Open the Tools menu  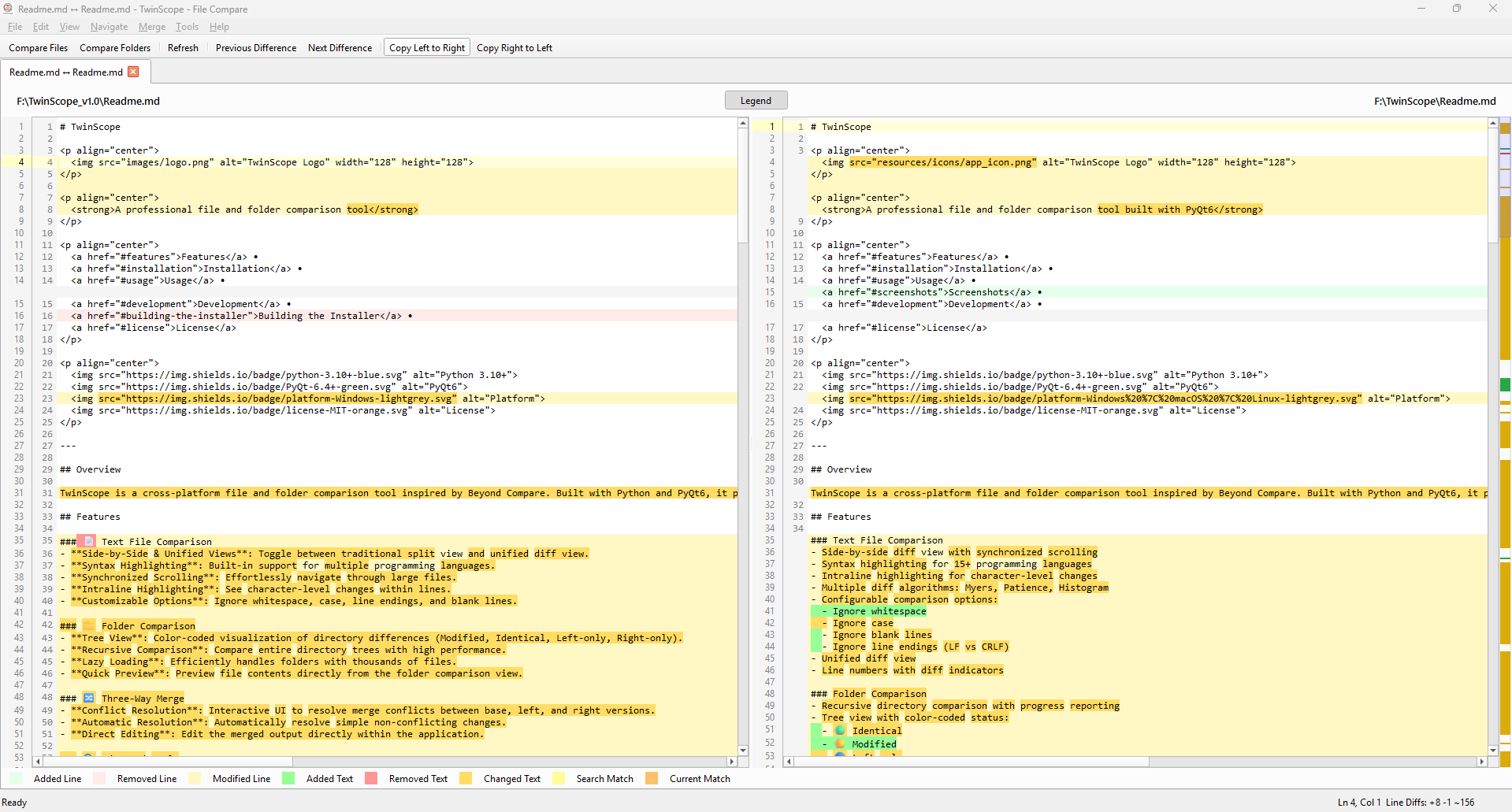coord(187,27)
